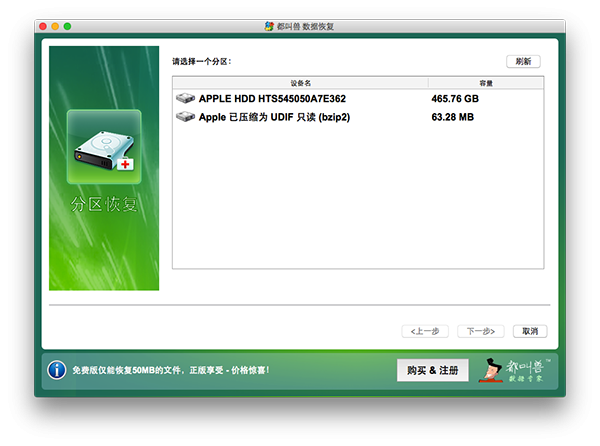Viewport: 600px width, 446px height.
Task: Click the 465.76 GB capacity cell
Action: 455,99
